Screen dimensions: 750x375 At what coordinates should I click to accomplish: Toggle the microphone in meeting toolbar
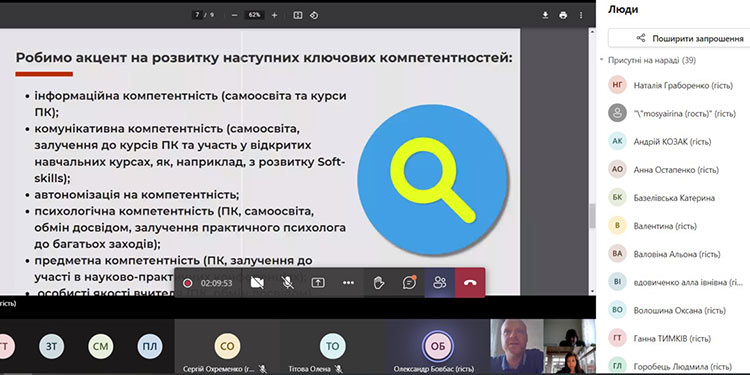point(287,283)
